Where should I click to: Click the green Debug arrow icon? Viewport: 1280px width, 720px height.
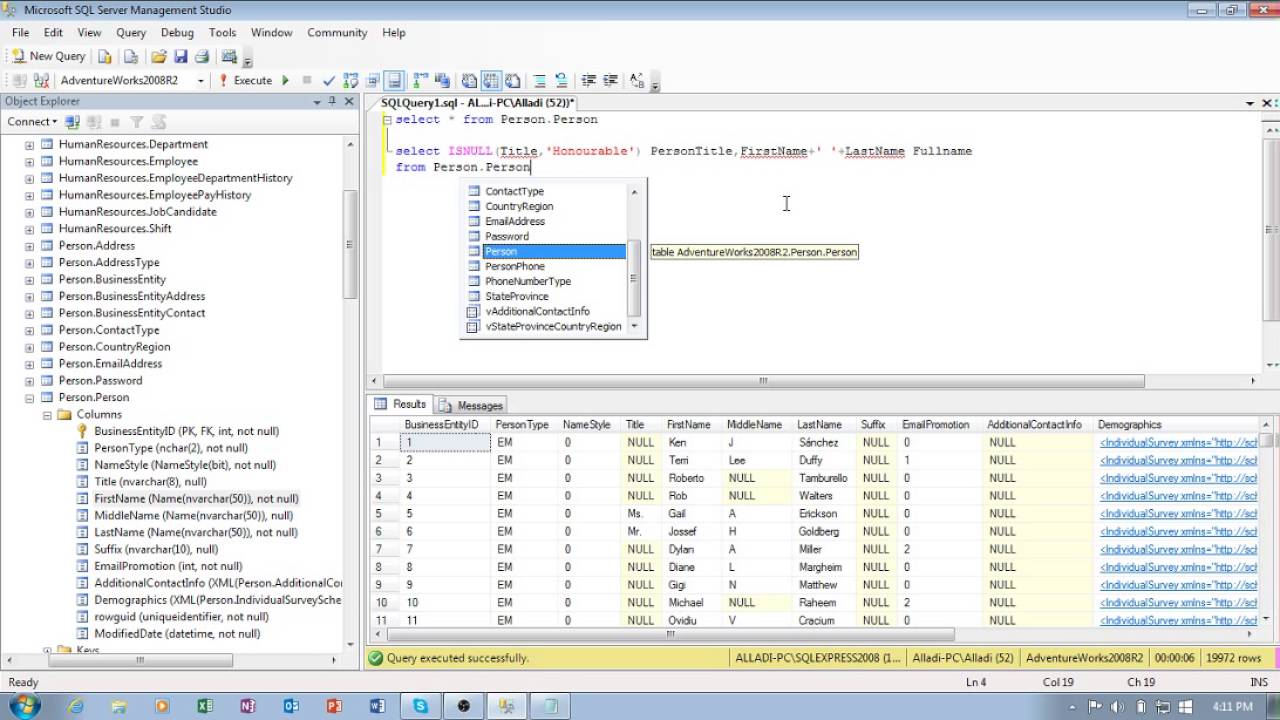click(x=285, y=81)
